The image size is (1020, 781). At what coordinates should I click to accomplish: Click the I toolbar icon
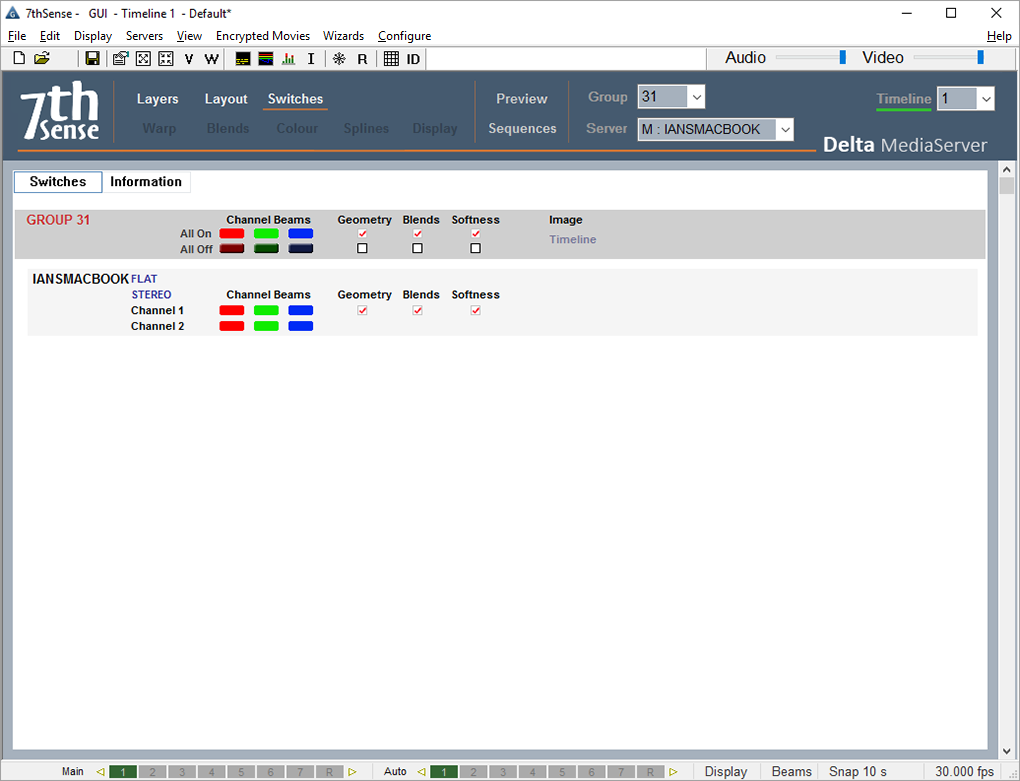(x=311, y=59)
